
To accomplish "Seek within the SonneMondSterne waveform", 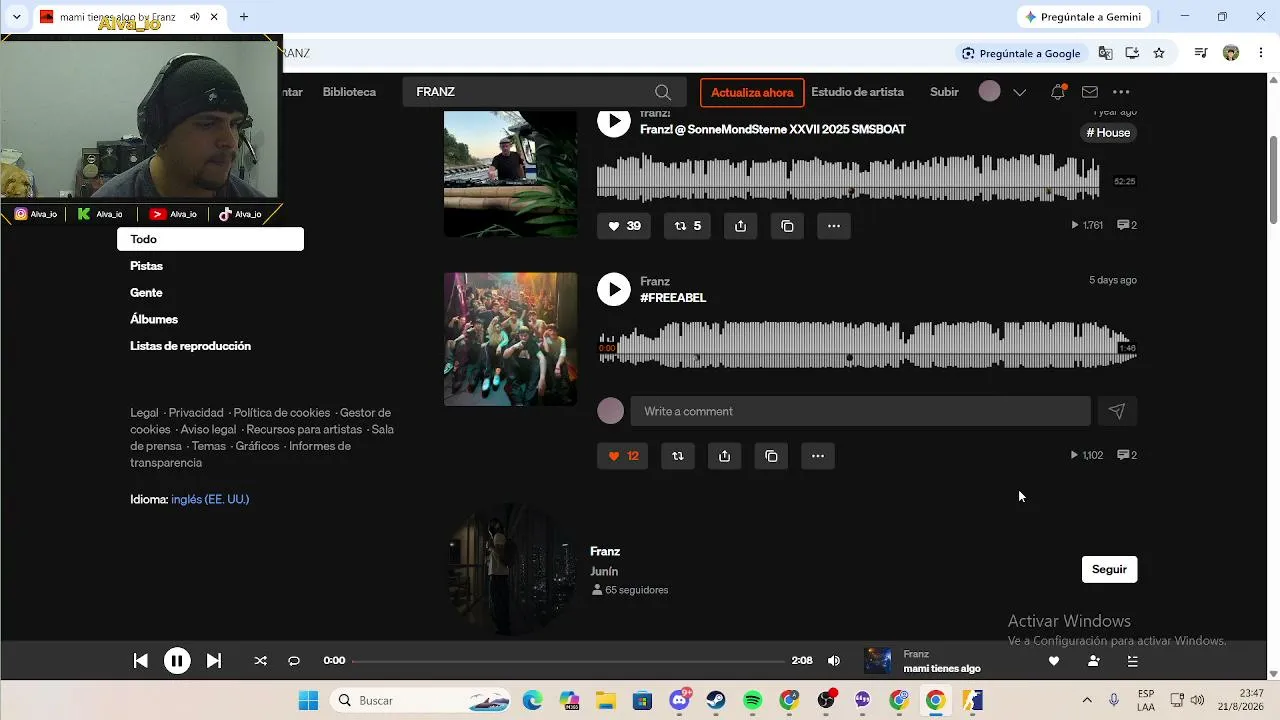I will pos(848,178).
